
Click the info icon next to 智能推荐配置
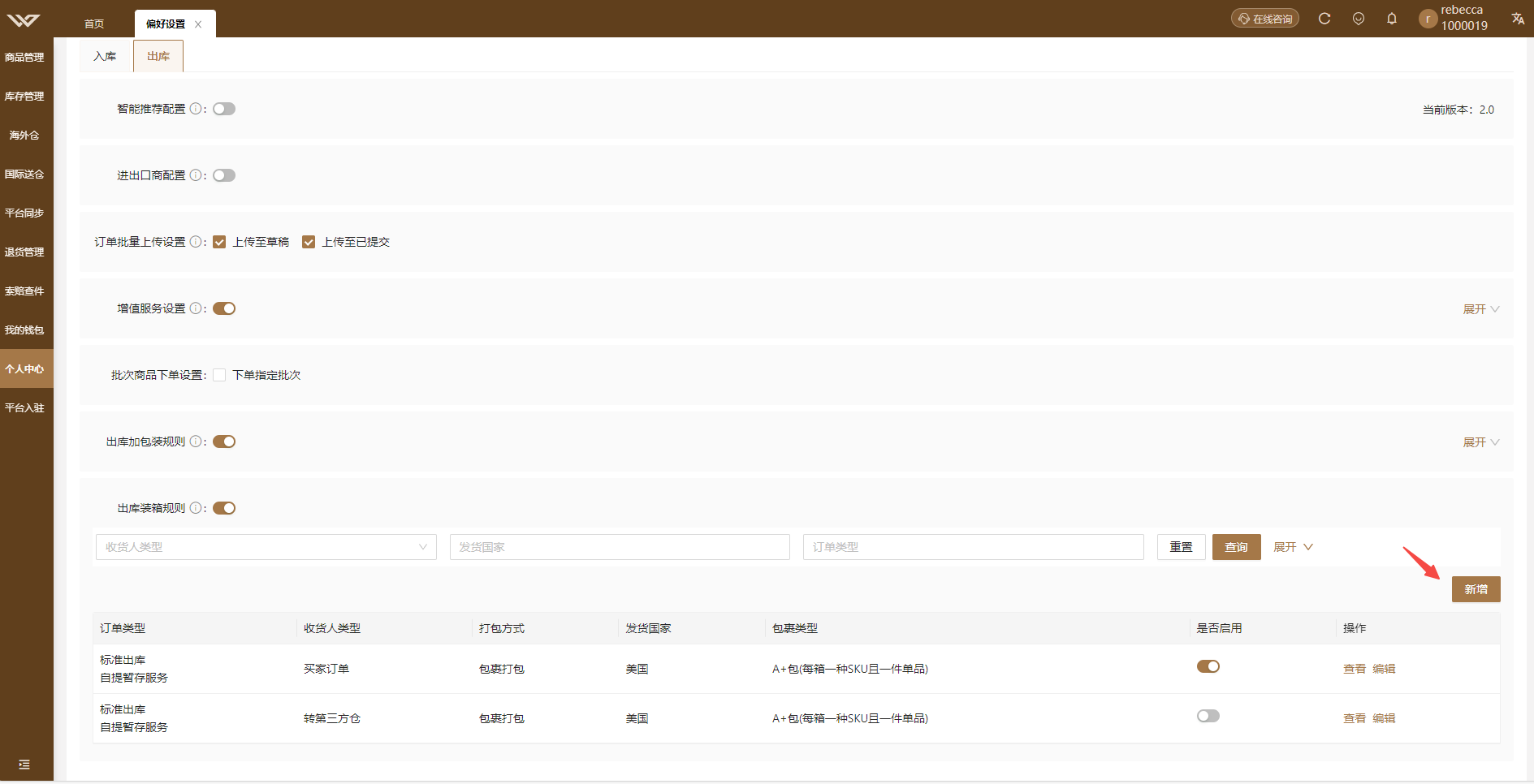coord(196,109)
